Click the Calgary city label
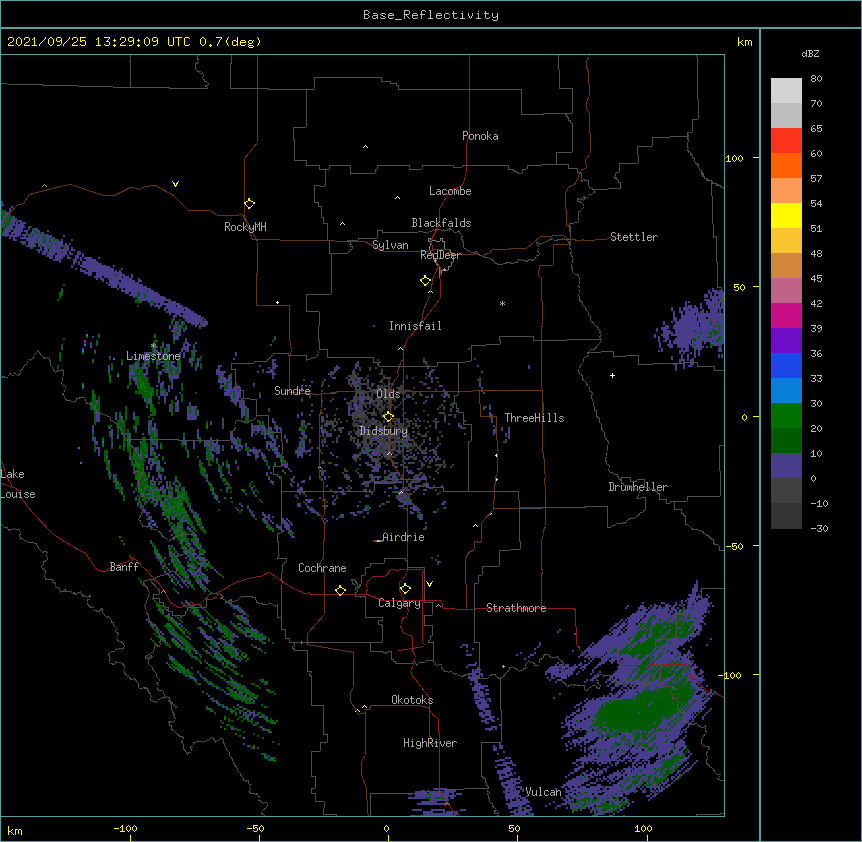The width and height of the screenshot is (862, 842). click(399, 603)
